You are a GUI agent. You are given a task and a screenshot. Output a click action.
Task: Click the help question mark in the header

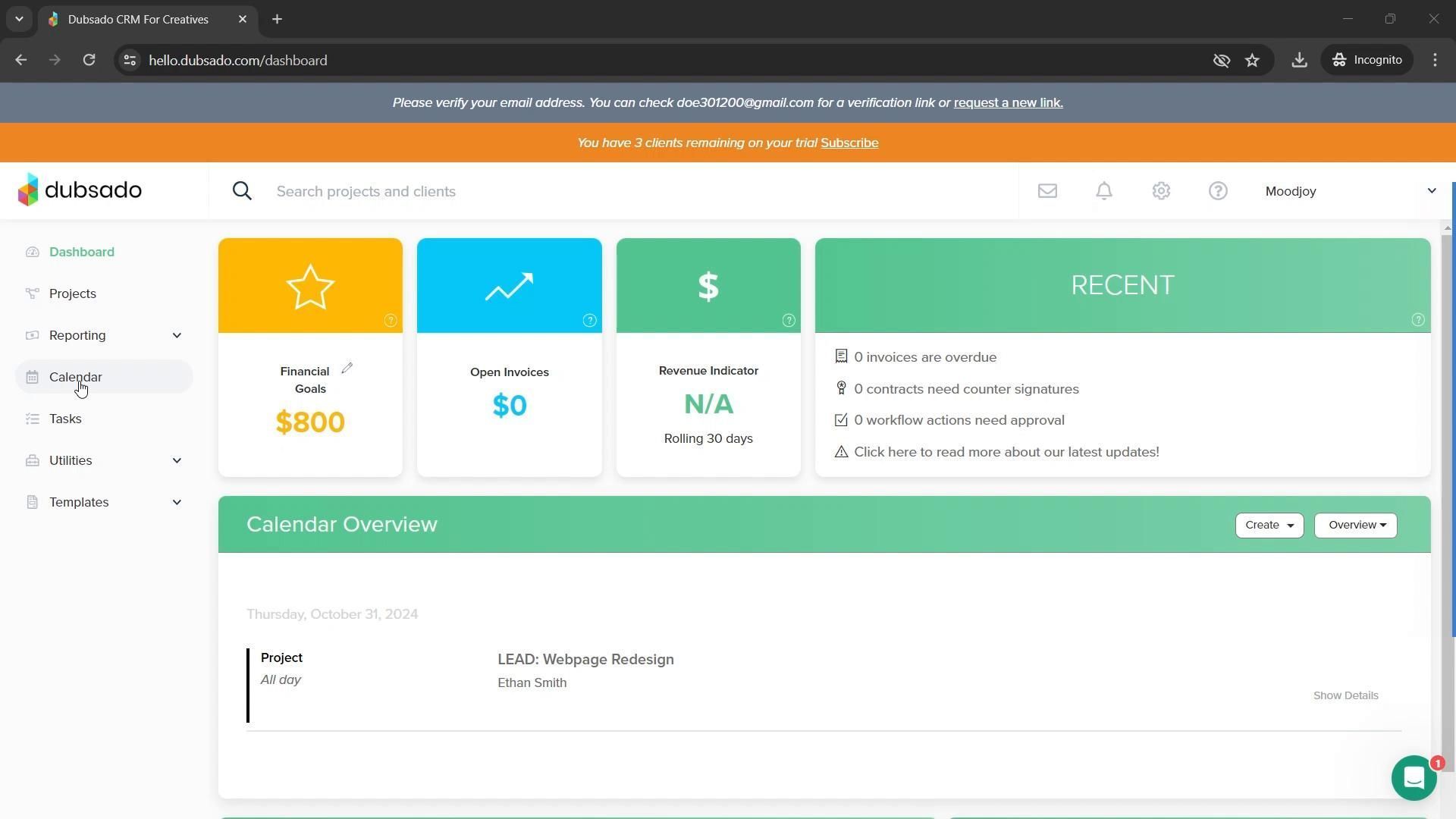1218,191
